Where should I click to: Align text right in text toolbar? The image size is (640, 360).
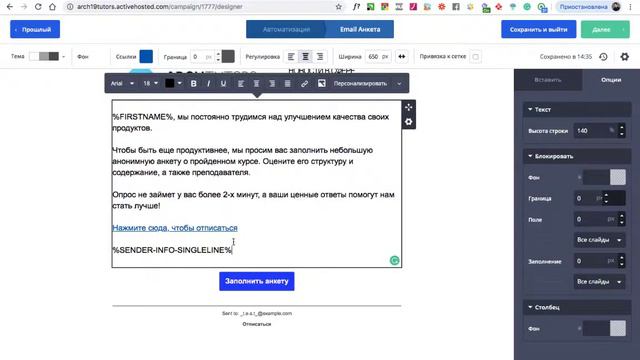tap(272, 84)
